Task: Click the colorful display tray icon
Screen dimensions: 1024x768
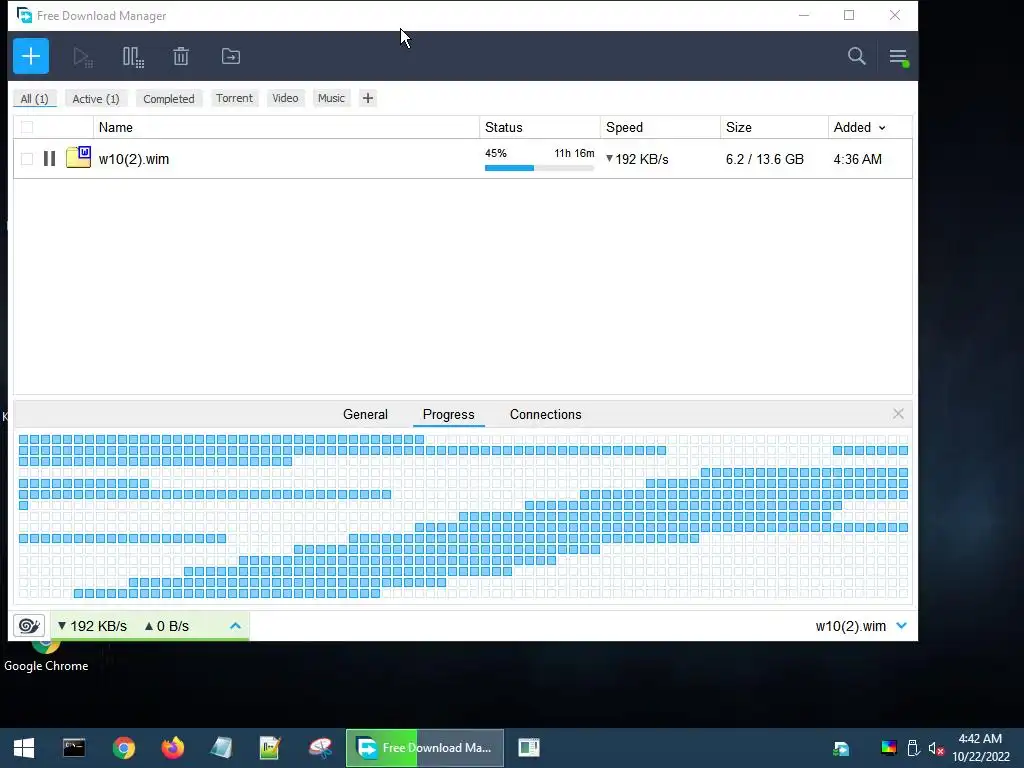Action: (889, 748)
